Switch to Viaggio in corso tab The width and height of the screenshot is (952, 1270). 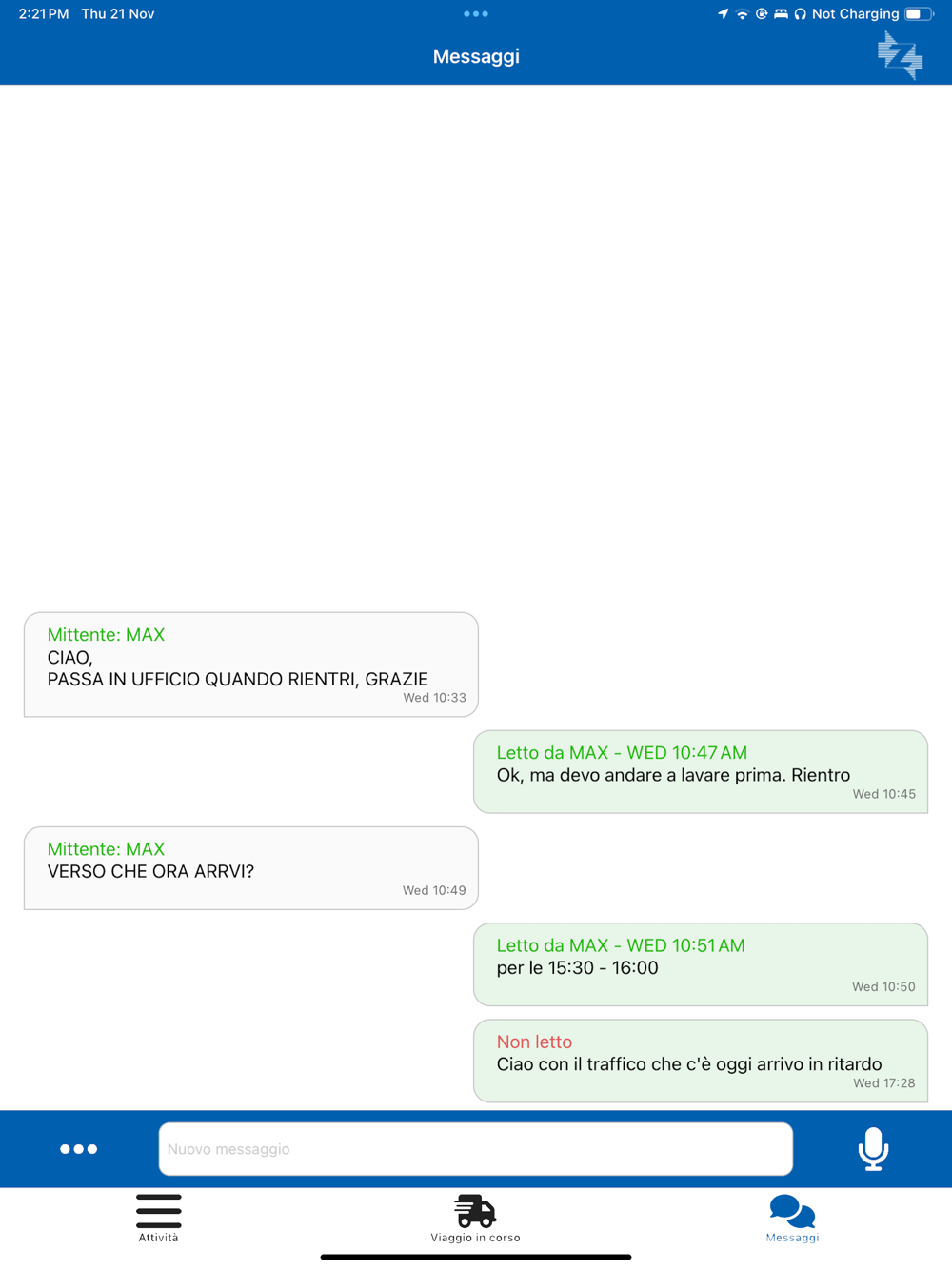475,1218
